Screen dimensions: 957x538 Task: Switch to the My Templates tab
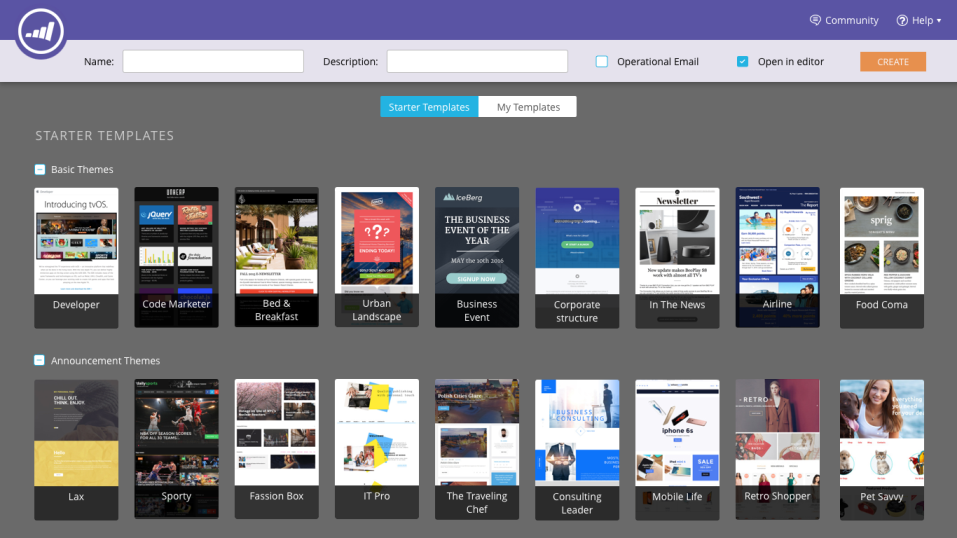(x=527, y=107)
